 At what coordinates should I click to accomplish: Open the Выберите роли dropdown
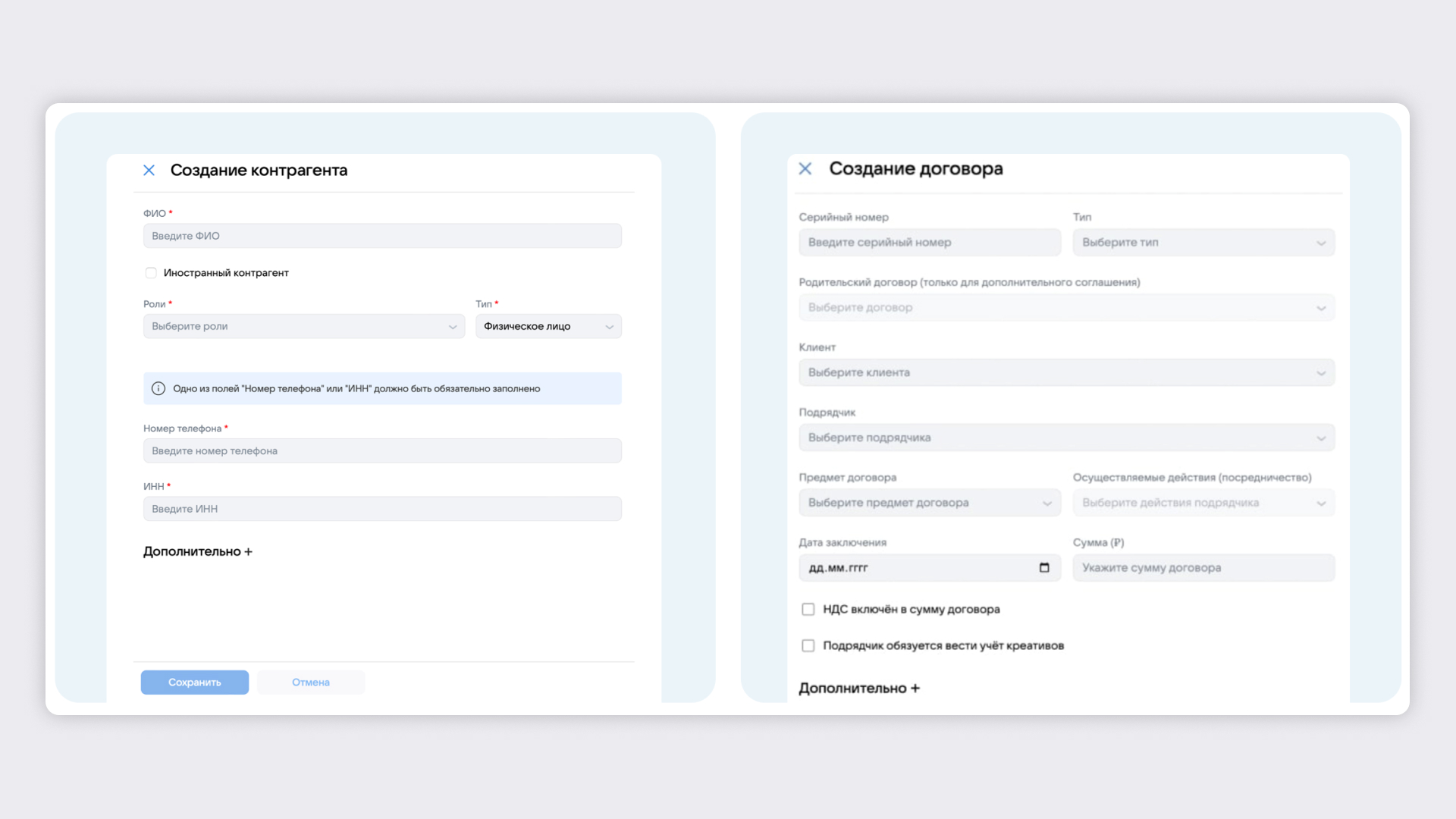[304, 327]
